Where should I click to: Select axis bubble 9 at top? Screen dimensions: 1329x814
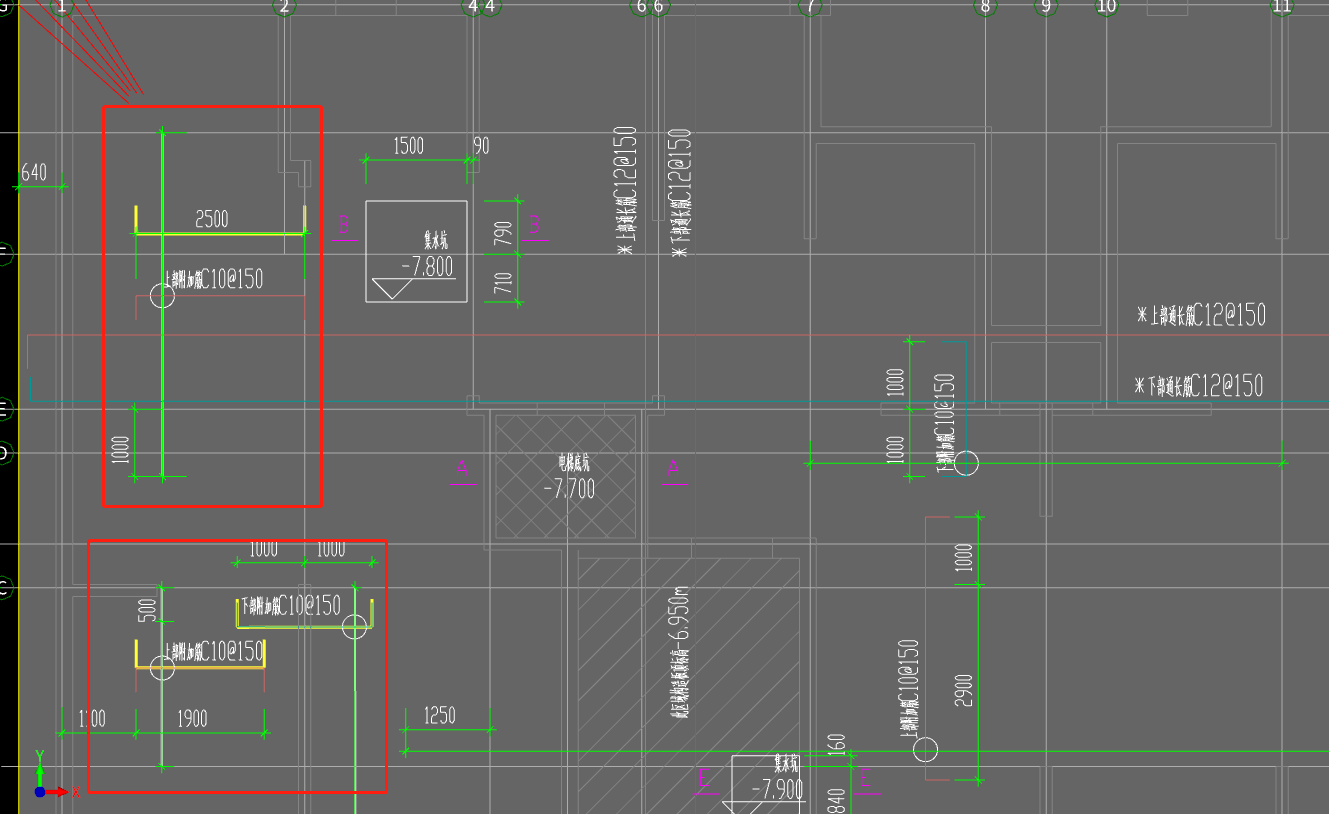[1046, 7]
